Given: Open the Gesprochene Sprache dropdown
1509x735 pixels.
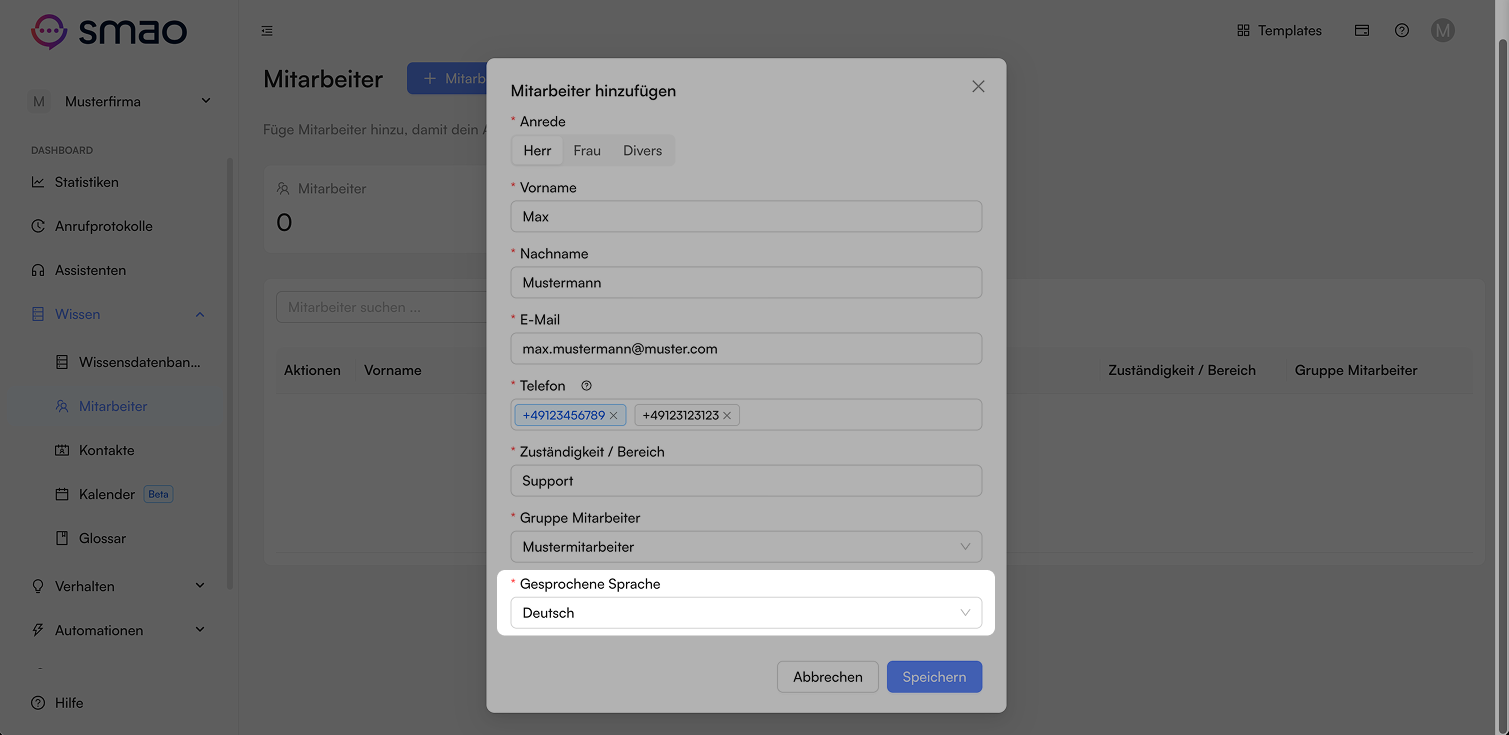Looking at the screenshot, I should pos(746,613).
